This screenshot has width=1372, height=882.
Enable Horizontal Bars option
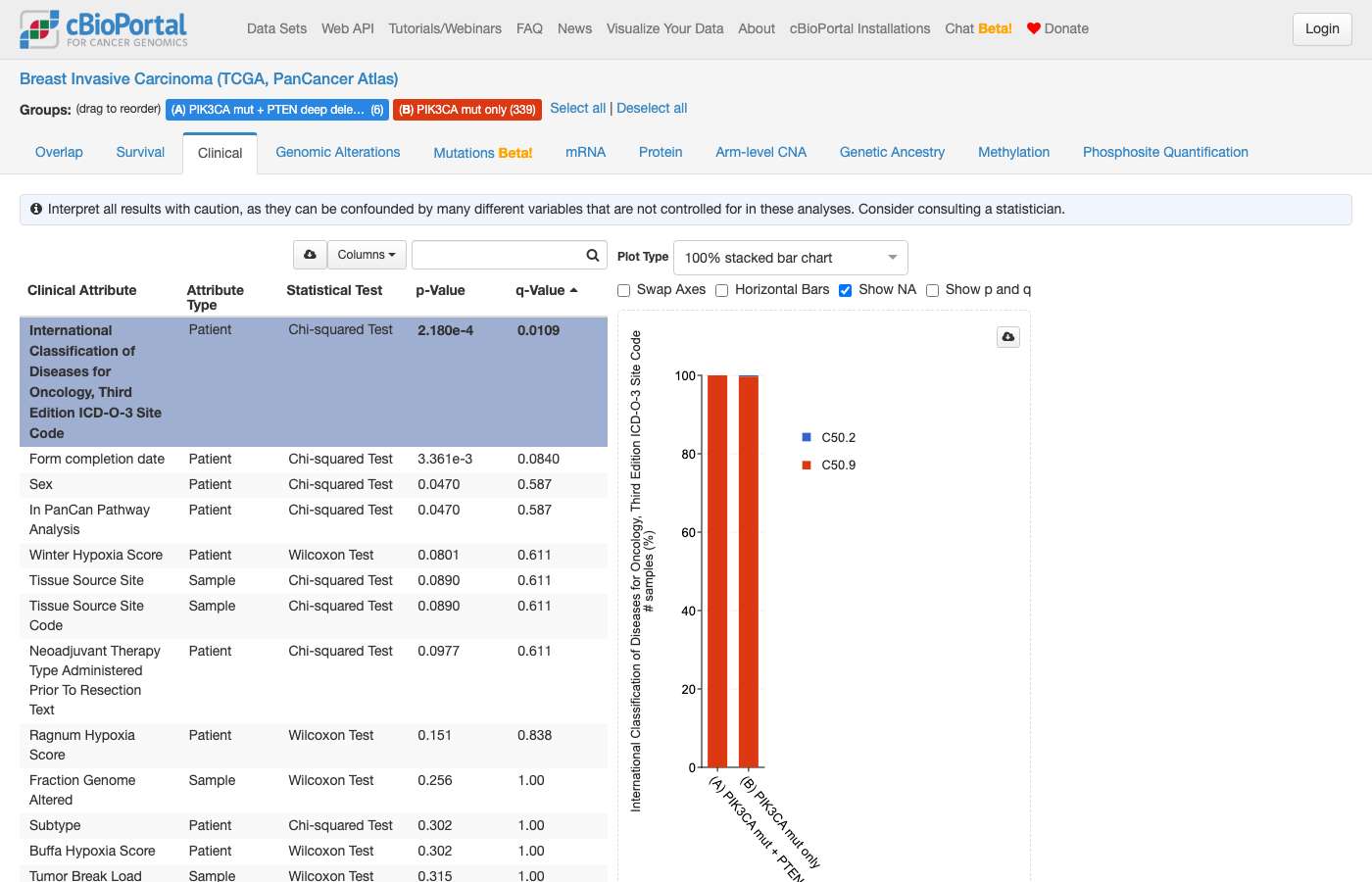pos(722,290)
